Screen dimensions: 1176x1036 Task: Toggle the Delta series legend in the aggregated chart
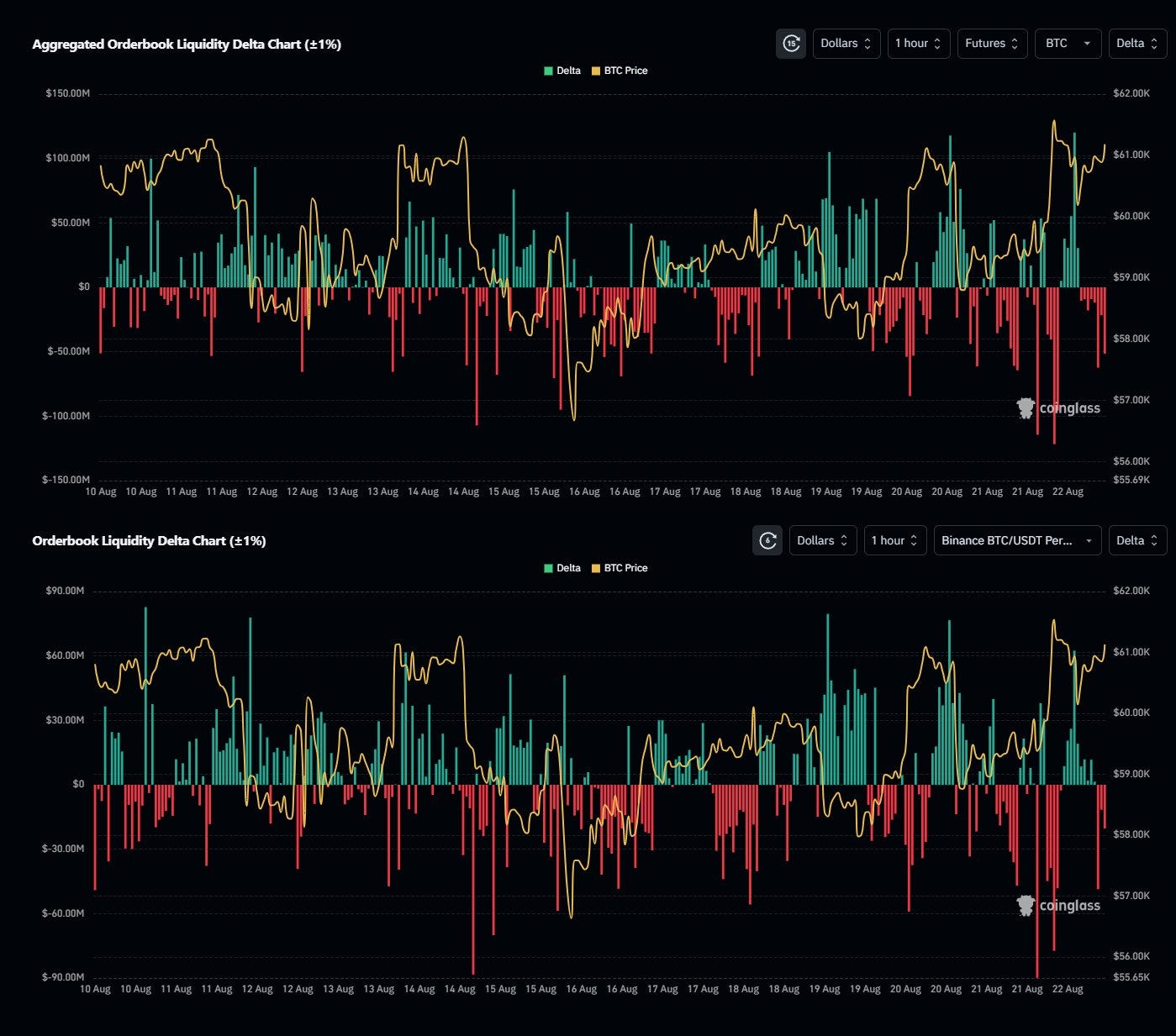click(x=562, y=71)
